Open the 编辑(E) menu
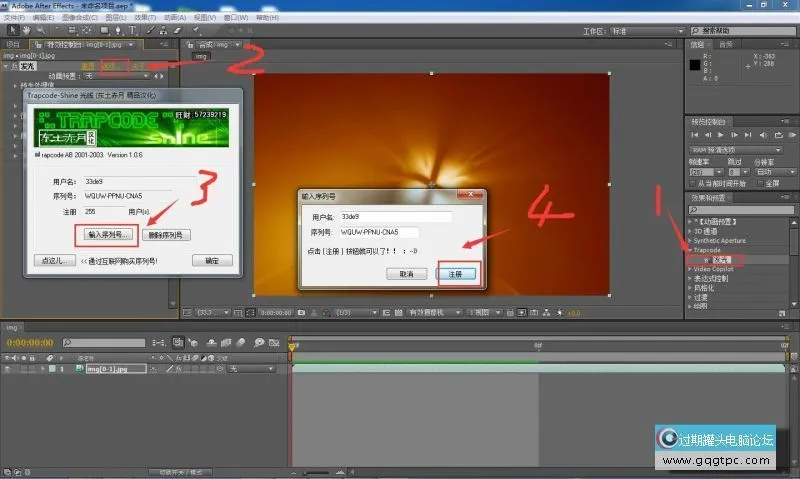 click(43, 18)
